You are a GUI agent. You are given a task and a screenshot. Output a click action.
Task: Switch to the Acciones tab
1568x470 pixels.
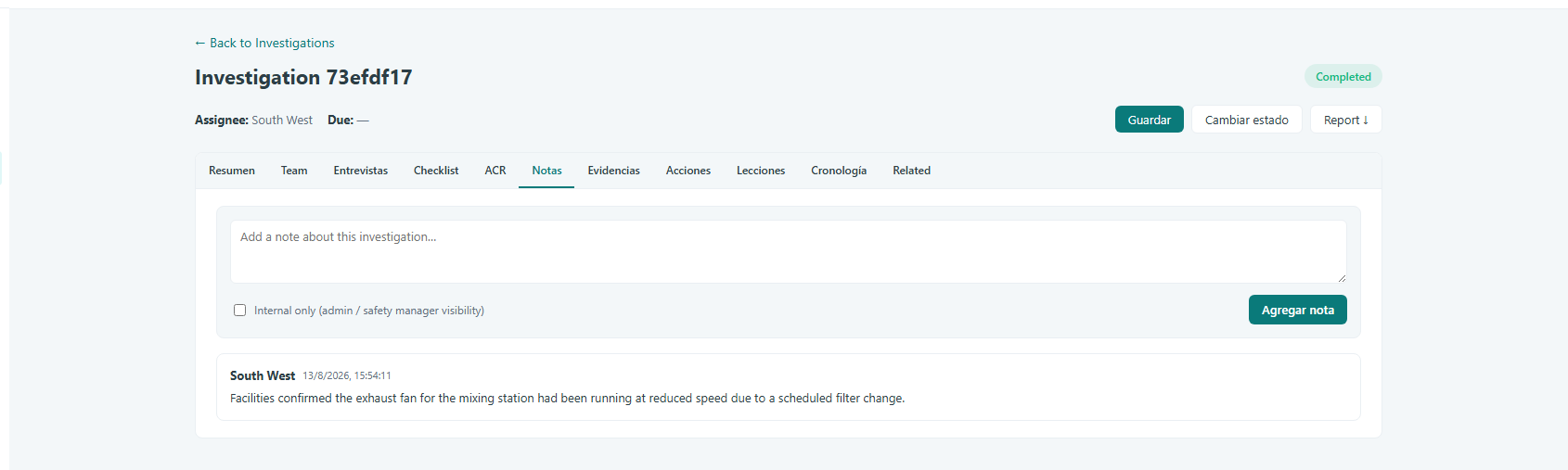688,171
